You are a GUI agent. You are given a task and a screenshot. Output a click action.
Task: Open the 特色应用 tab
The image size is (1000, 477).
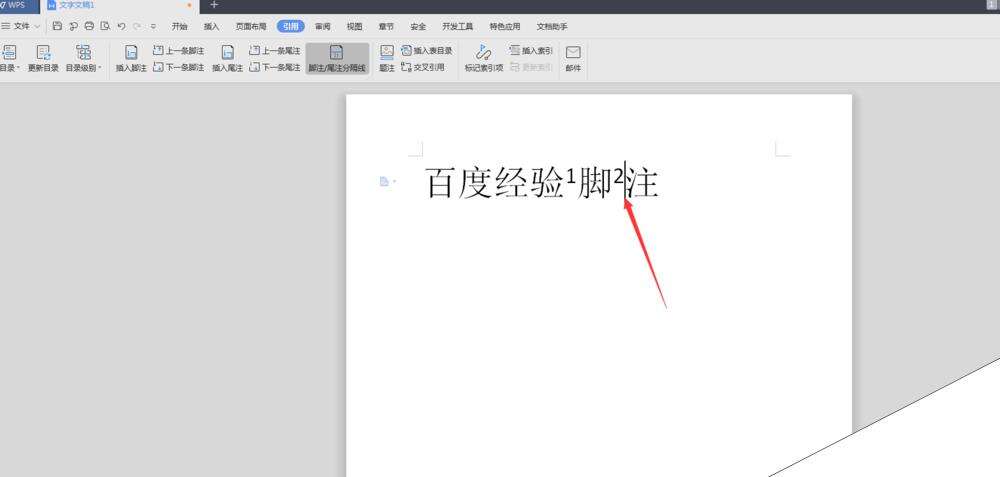pyautogui.click(x=505, y=27)
